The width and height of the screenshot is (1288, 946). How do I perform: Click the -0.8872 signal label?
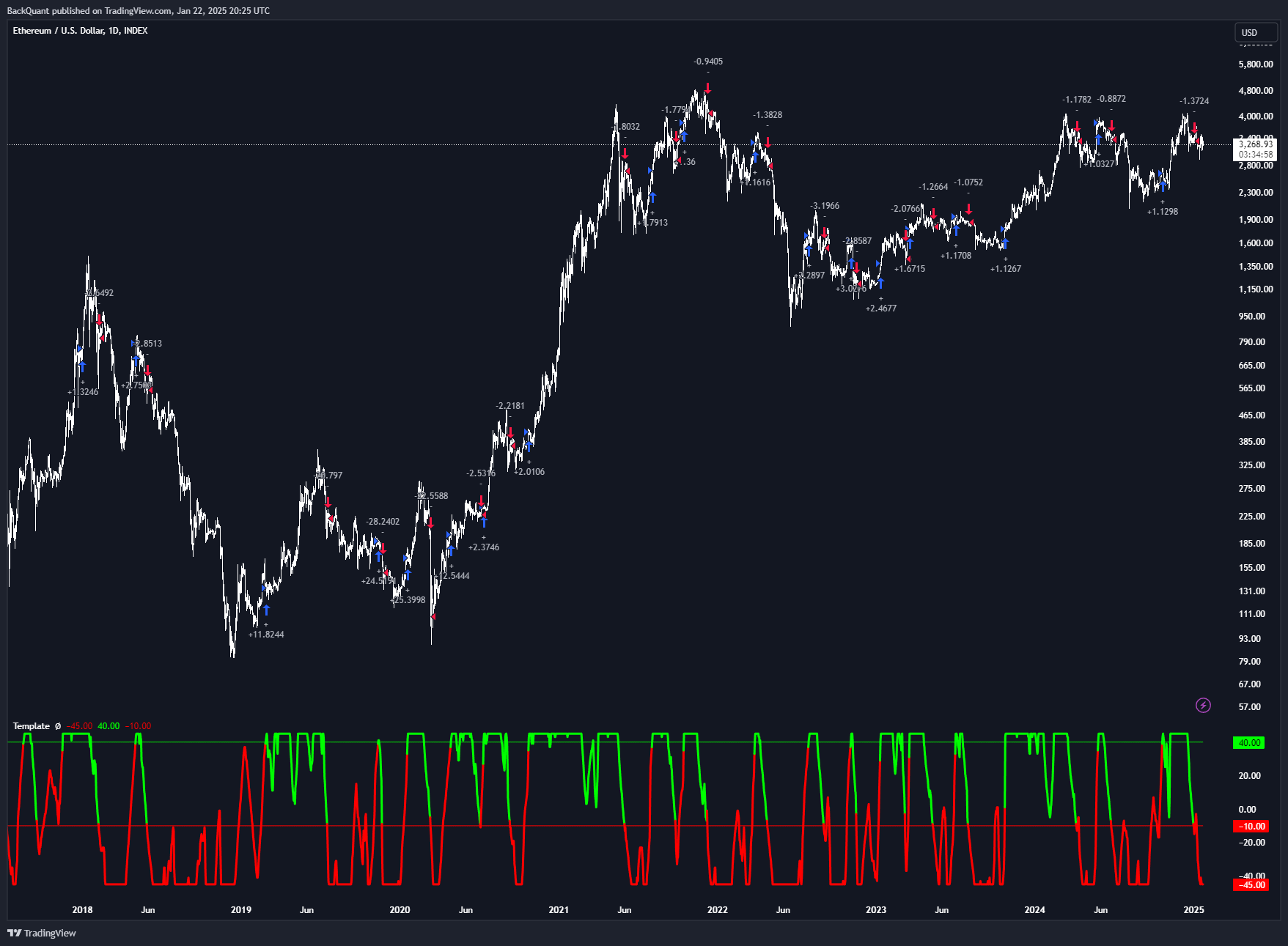[x=1111, y=99]
